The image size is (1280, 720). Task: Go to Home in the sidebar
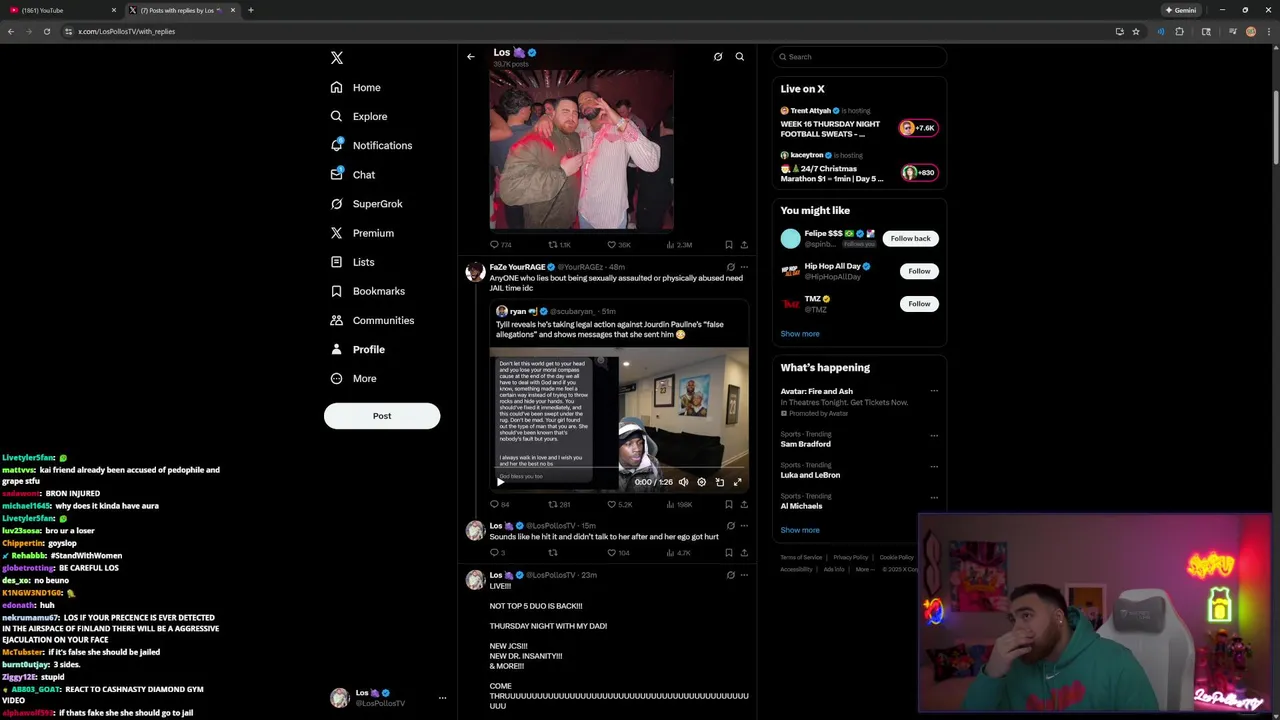click(356, 87)
